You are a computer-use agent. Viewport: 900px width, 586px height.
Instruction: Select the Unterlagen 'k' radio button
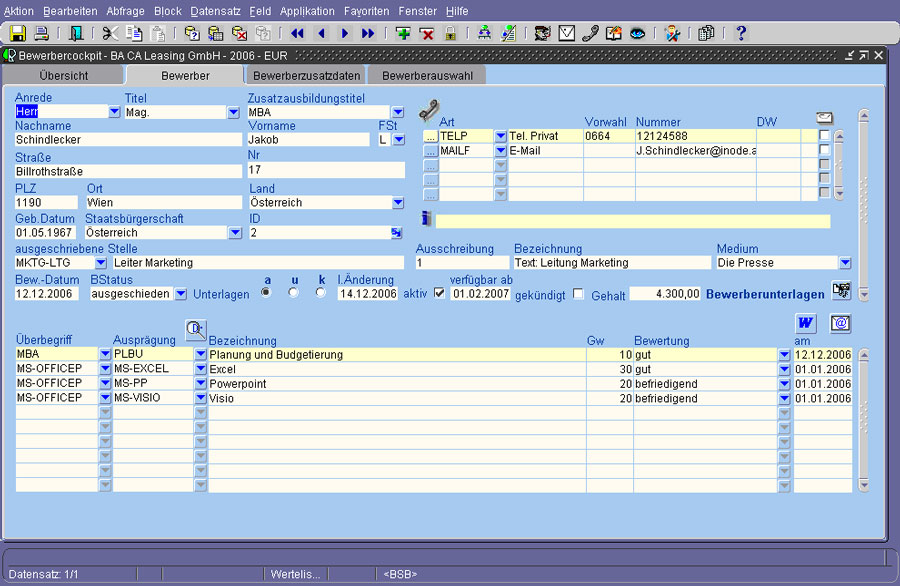click(320, 292)
